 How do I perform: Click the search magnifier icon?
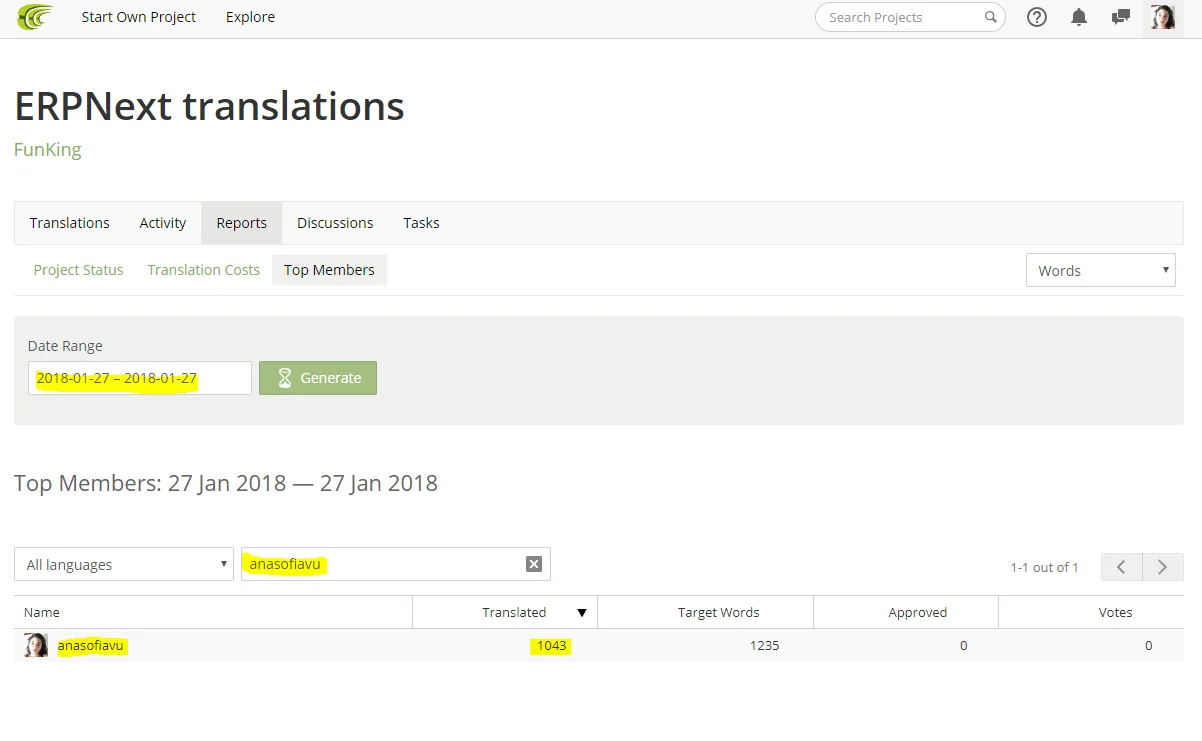tap(990, 17)
